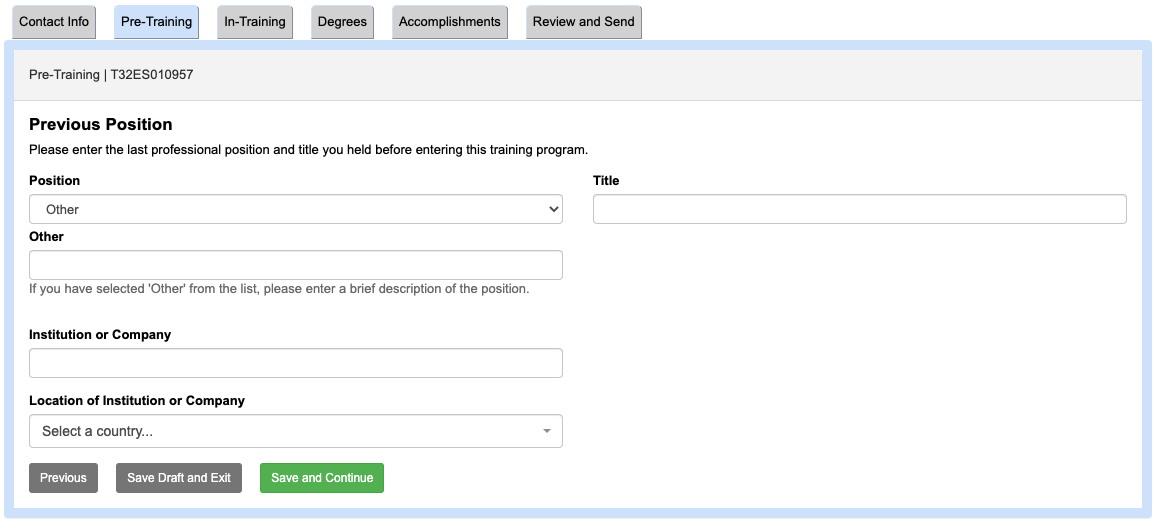The image size is (1157, 524).
Task: Click the 'Select a country...' placeholder text
Action: pos(98,432)
